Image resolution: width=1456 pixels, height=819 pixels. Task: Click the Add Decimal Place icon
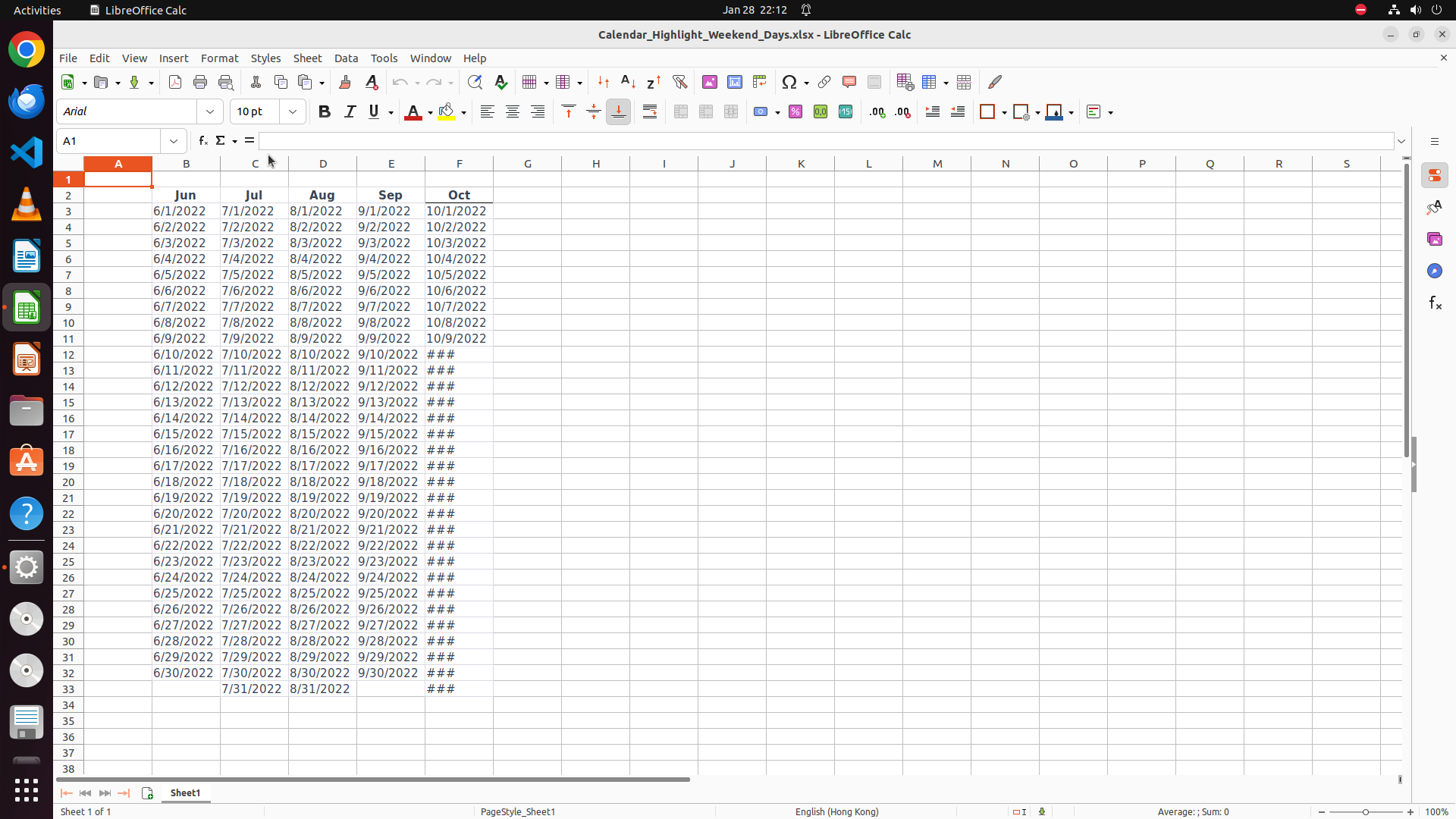tap(877, 112)
